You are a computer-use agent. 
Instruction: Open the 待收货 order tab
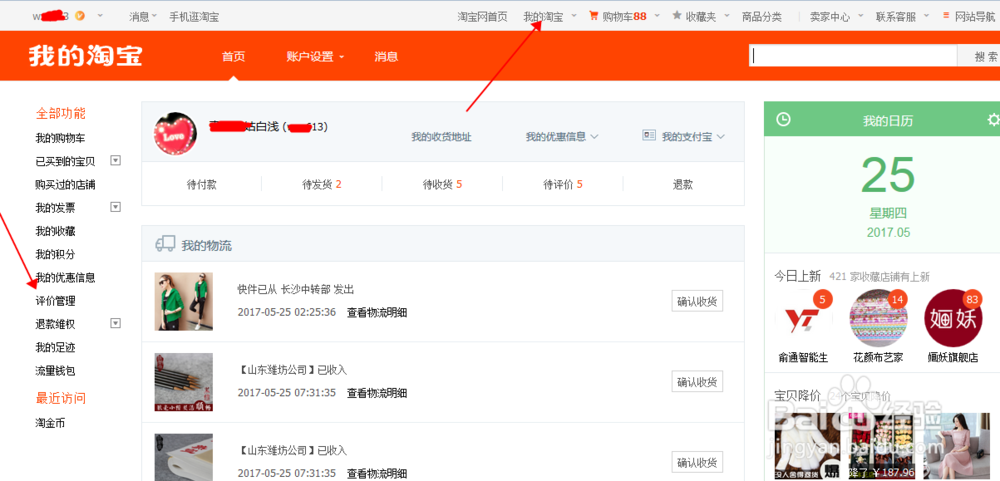pos(443,184)
